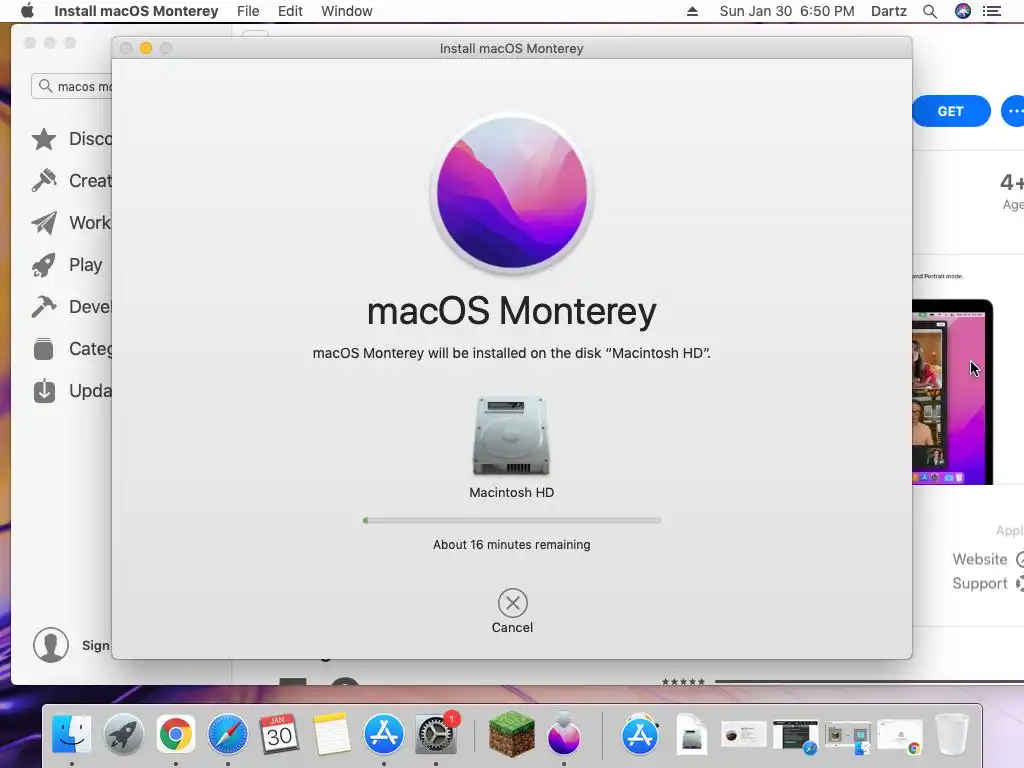Open the Apple menu

tap(27, 11)
